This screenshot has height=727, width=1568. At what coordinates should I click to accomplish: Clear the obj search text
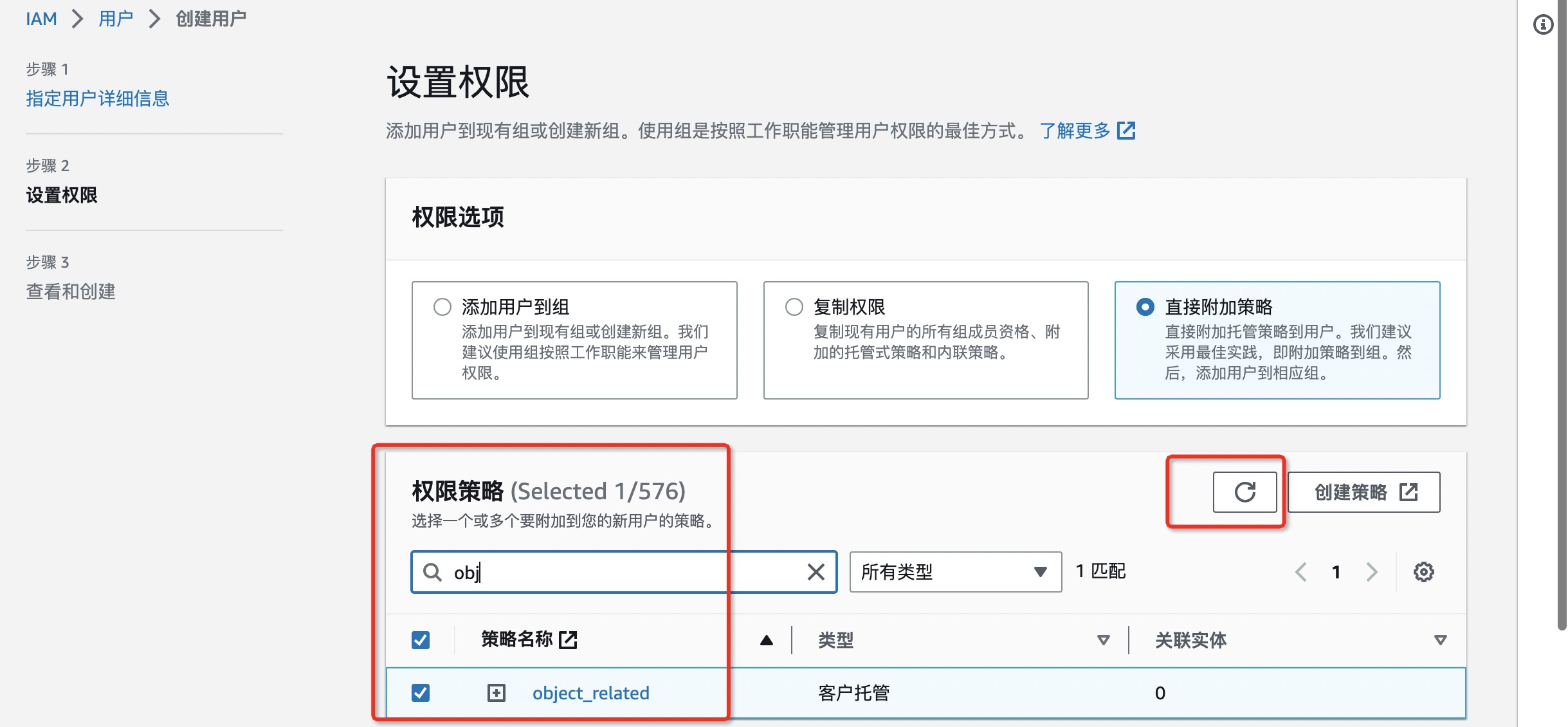tap(816, 572)
